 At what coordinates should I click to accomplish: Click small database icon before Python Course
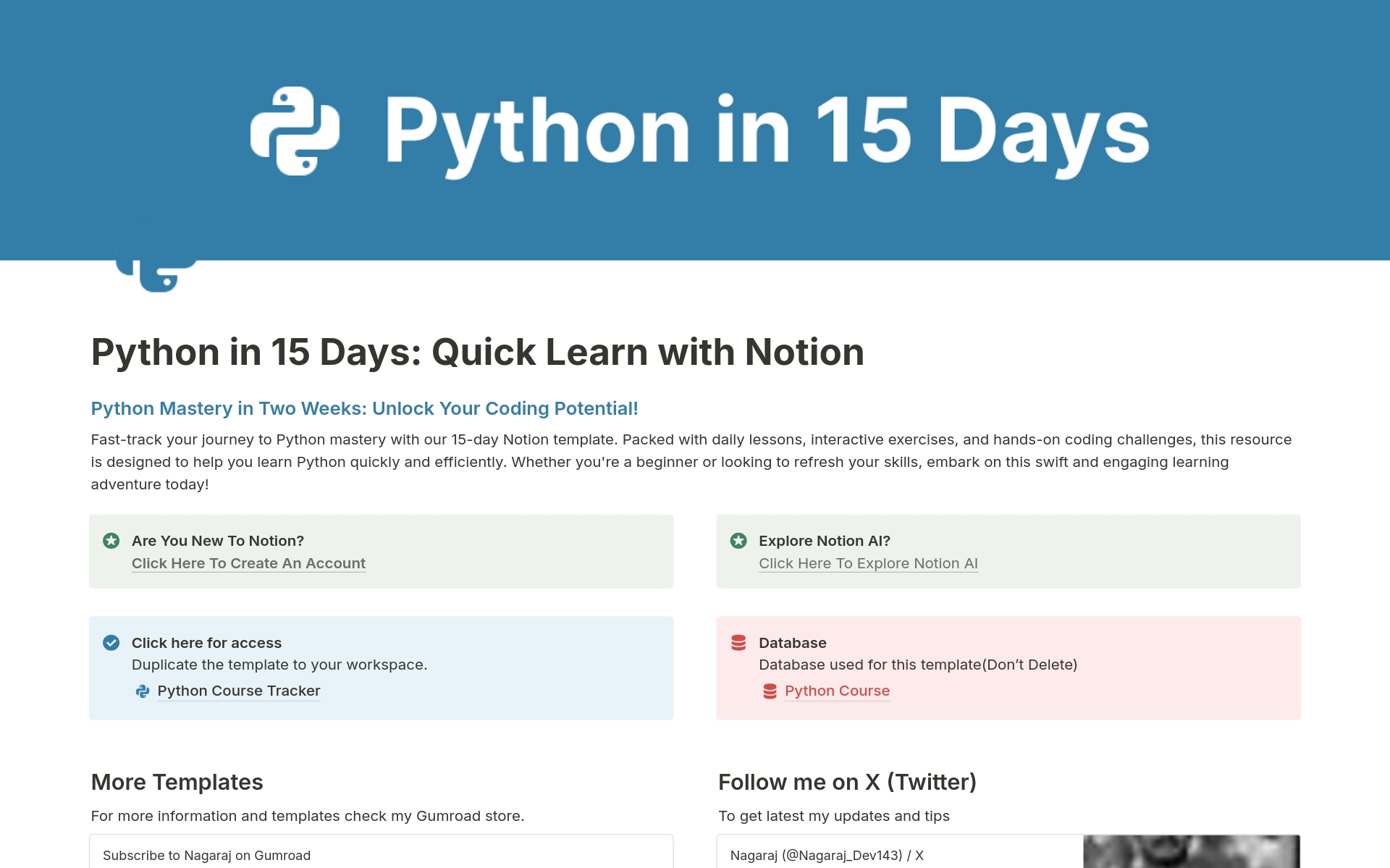coord(770,691)
